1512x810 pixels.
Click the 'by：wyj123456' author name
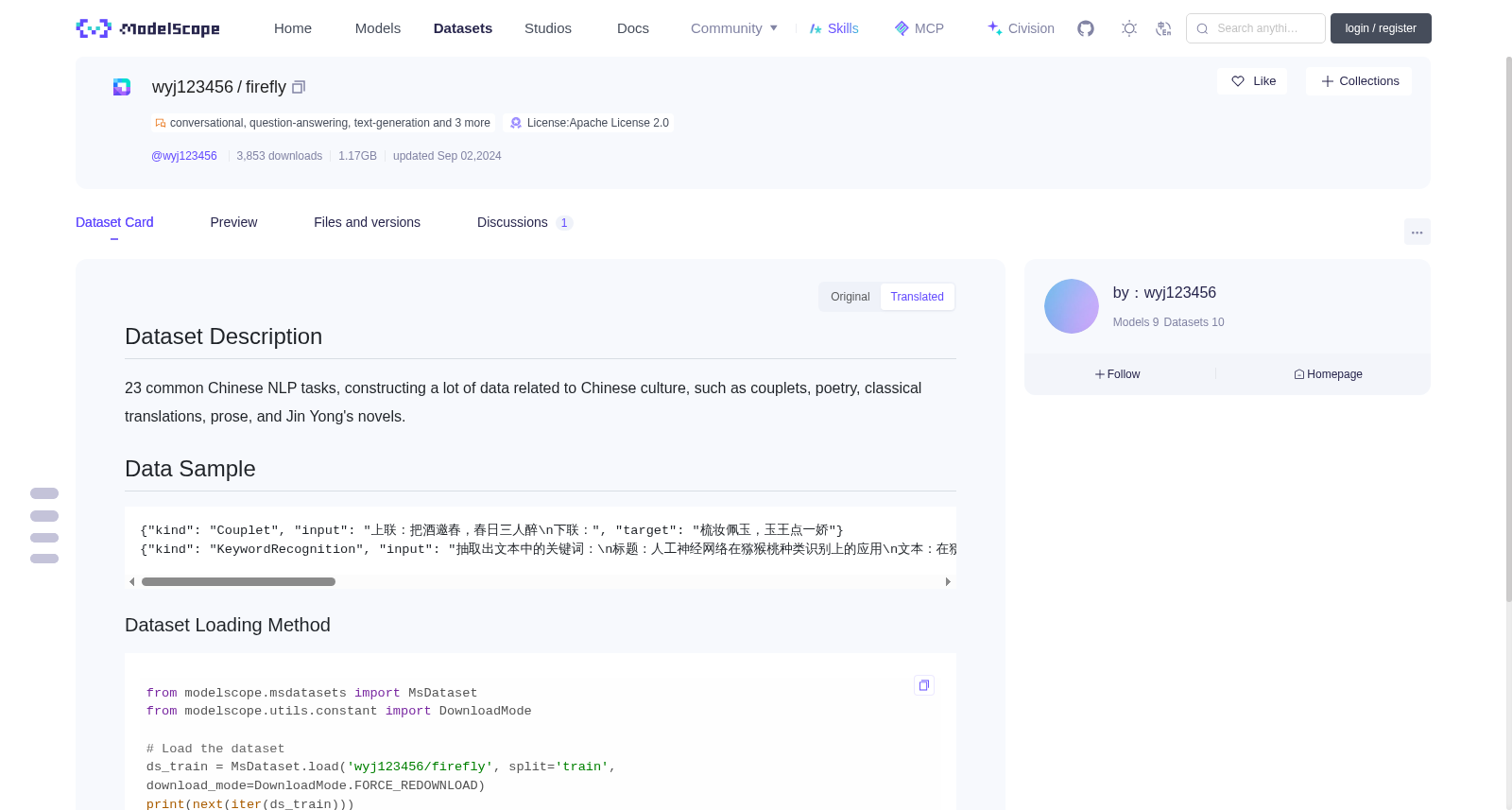pyautogui.click(x=1164, y=293)
